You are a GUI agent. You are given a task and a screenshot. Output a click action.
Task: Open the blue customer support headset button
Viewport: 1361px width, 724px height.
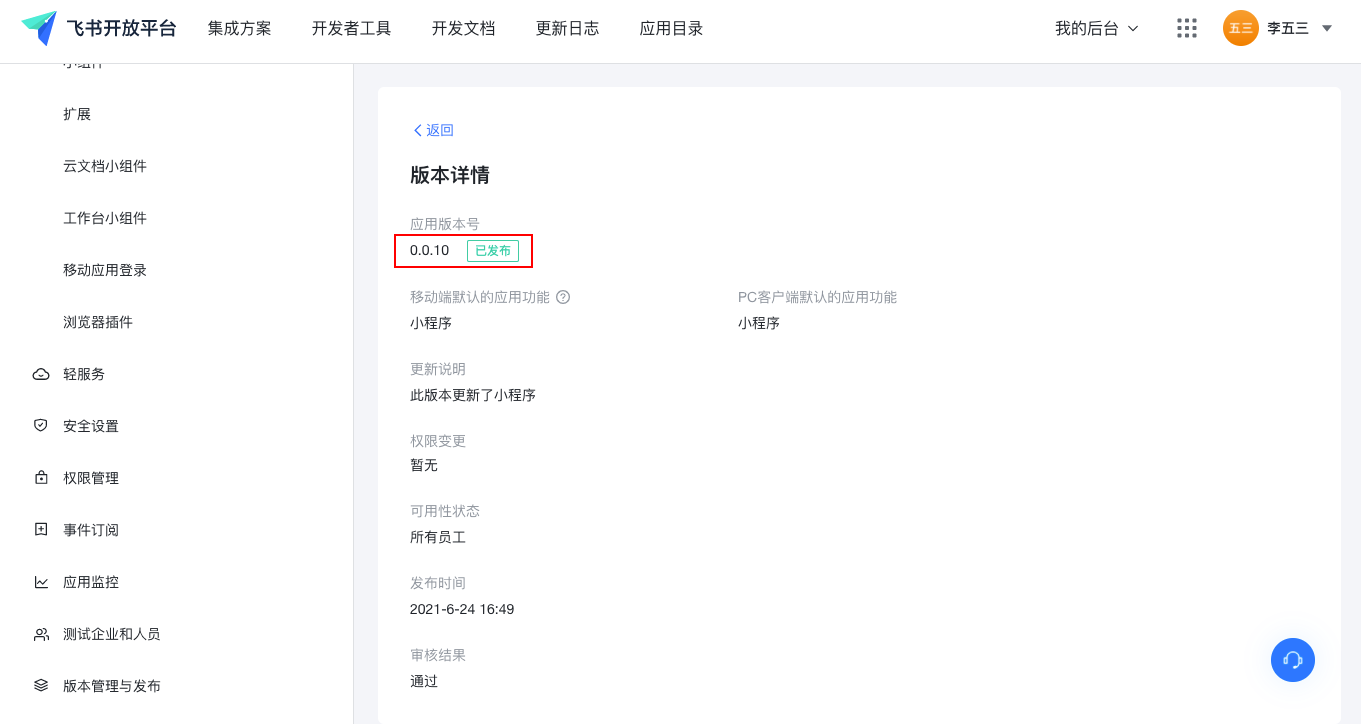(x=1292, y=660)
